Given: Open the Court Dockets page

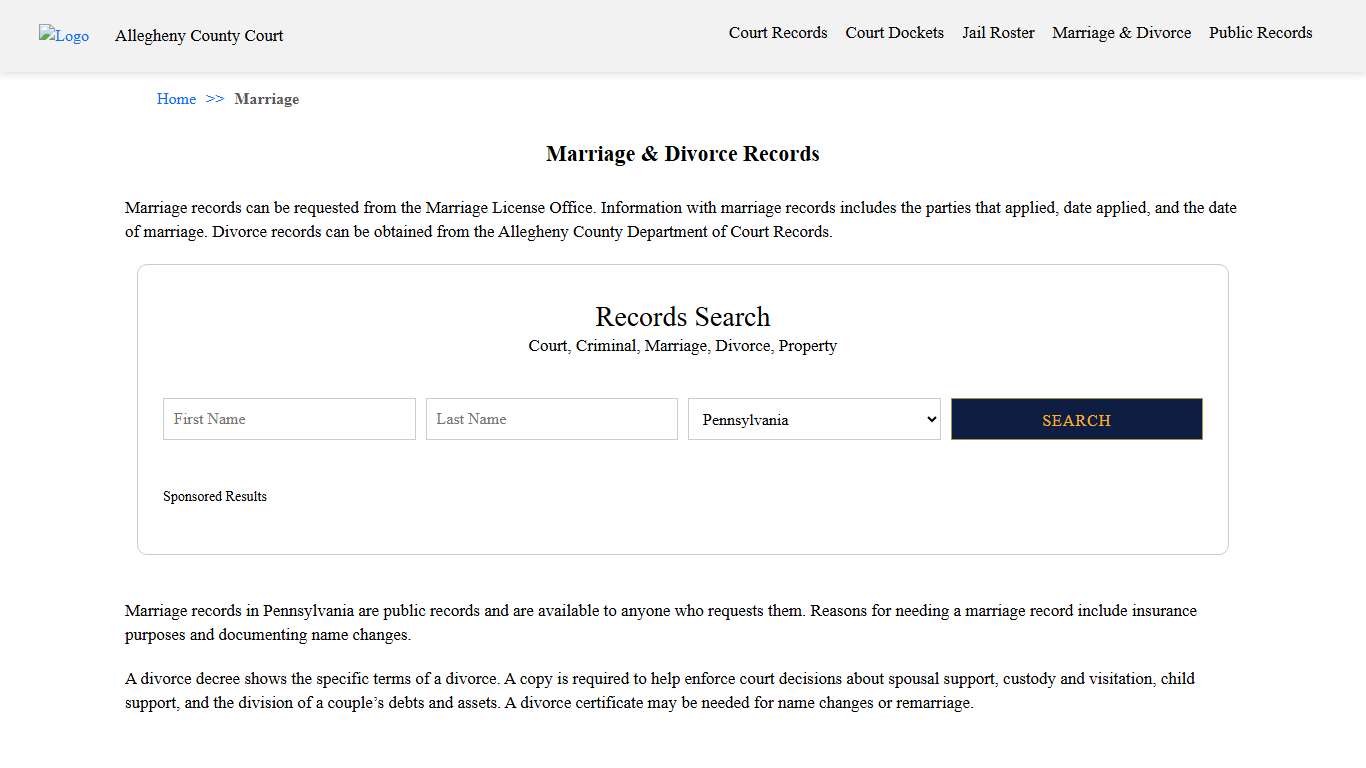Looking at the screenshot, I should (894, 33).
